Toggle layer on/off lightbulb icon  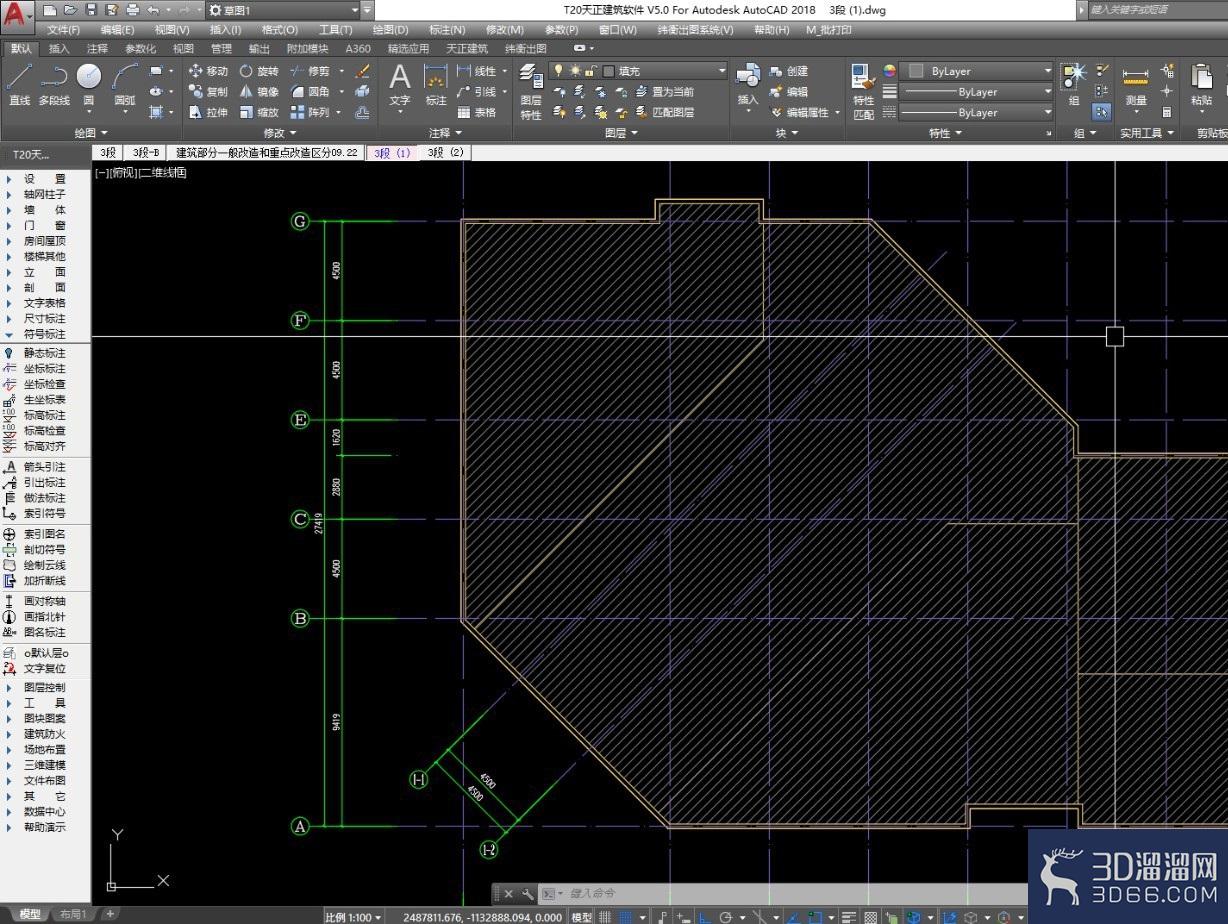[559, 71]
